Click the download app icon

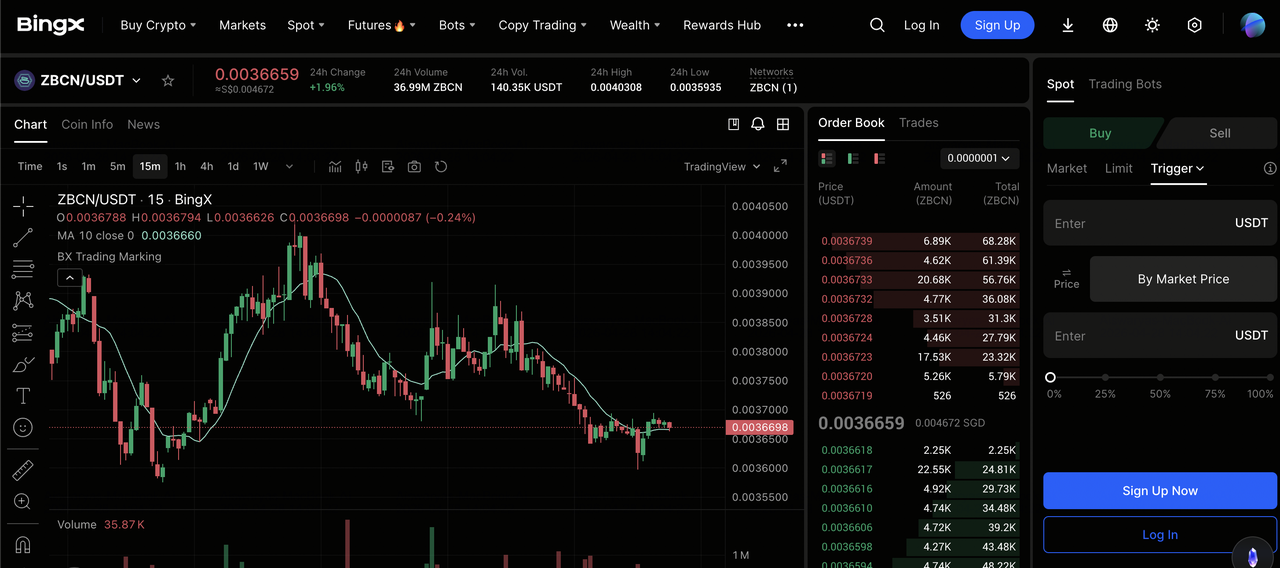(1068, 26)
